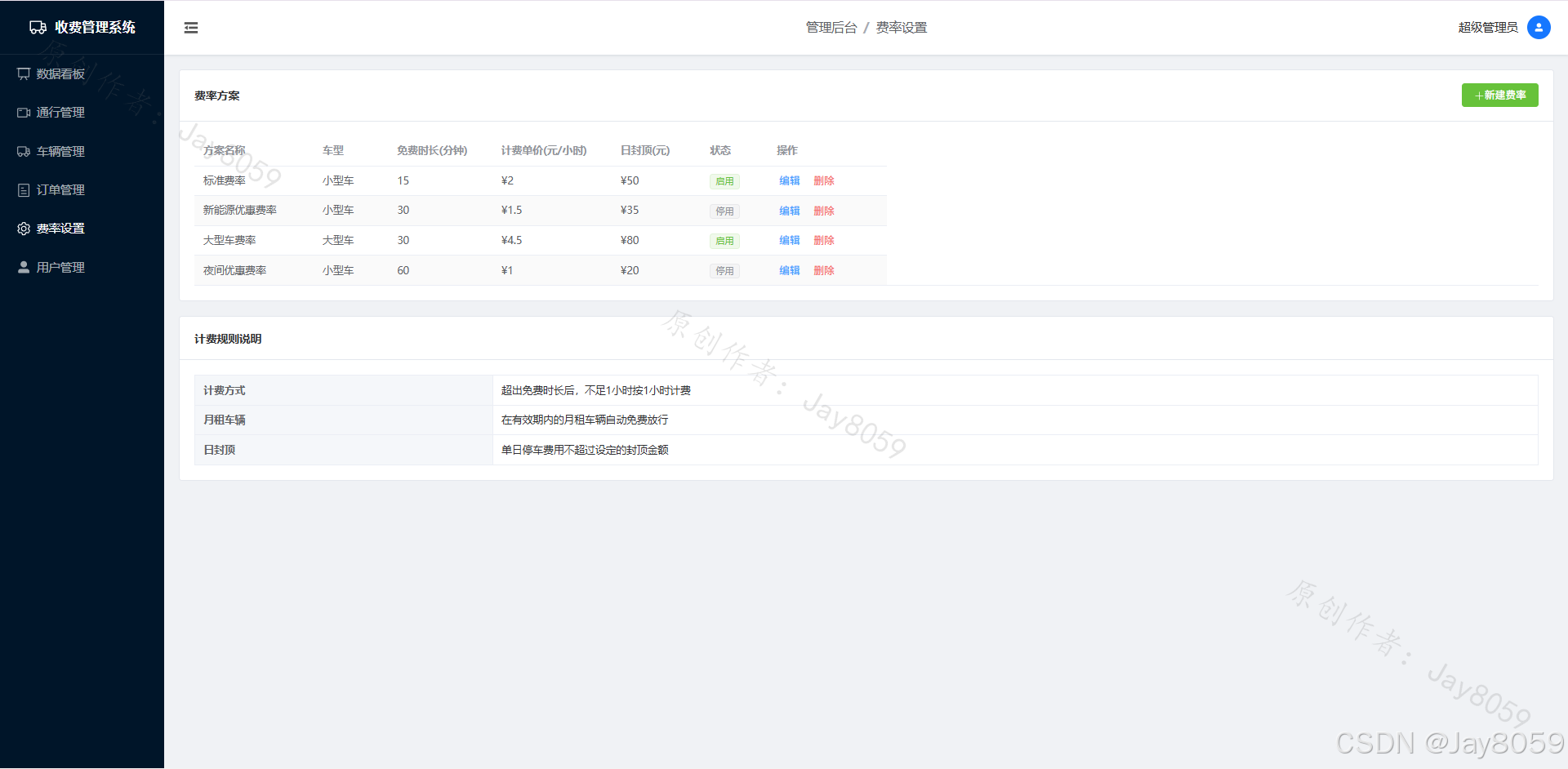The image size is (1568, 769).
Task: Click the 计费单价(元/小时) column header
Action: pos(544,151)
